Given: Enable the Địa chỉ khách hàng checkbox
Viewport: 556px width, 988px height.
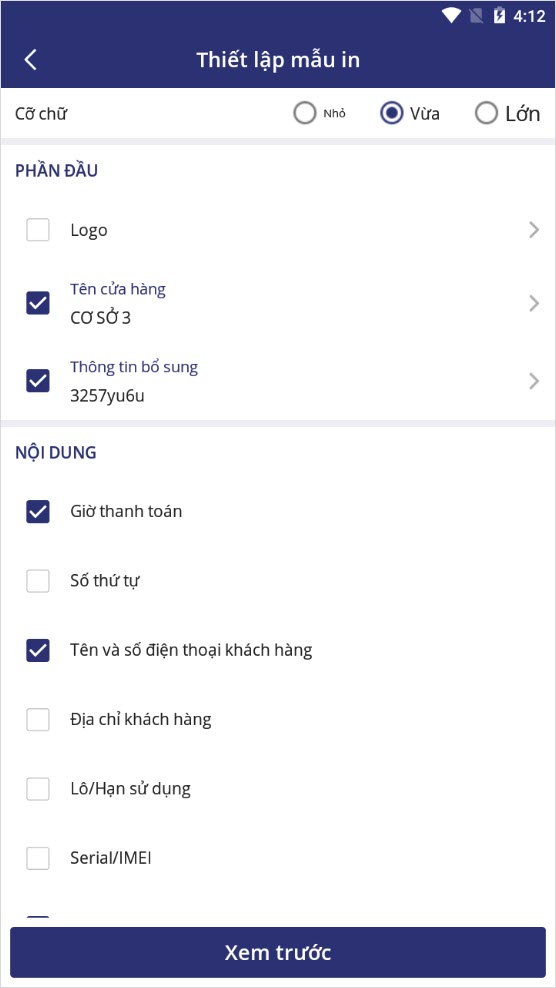Looking at the screenshot, I should [x=38, y=720].
